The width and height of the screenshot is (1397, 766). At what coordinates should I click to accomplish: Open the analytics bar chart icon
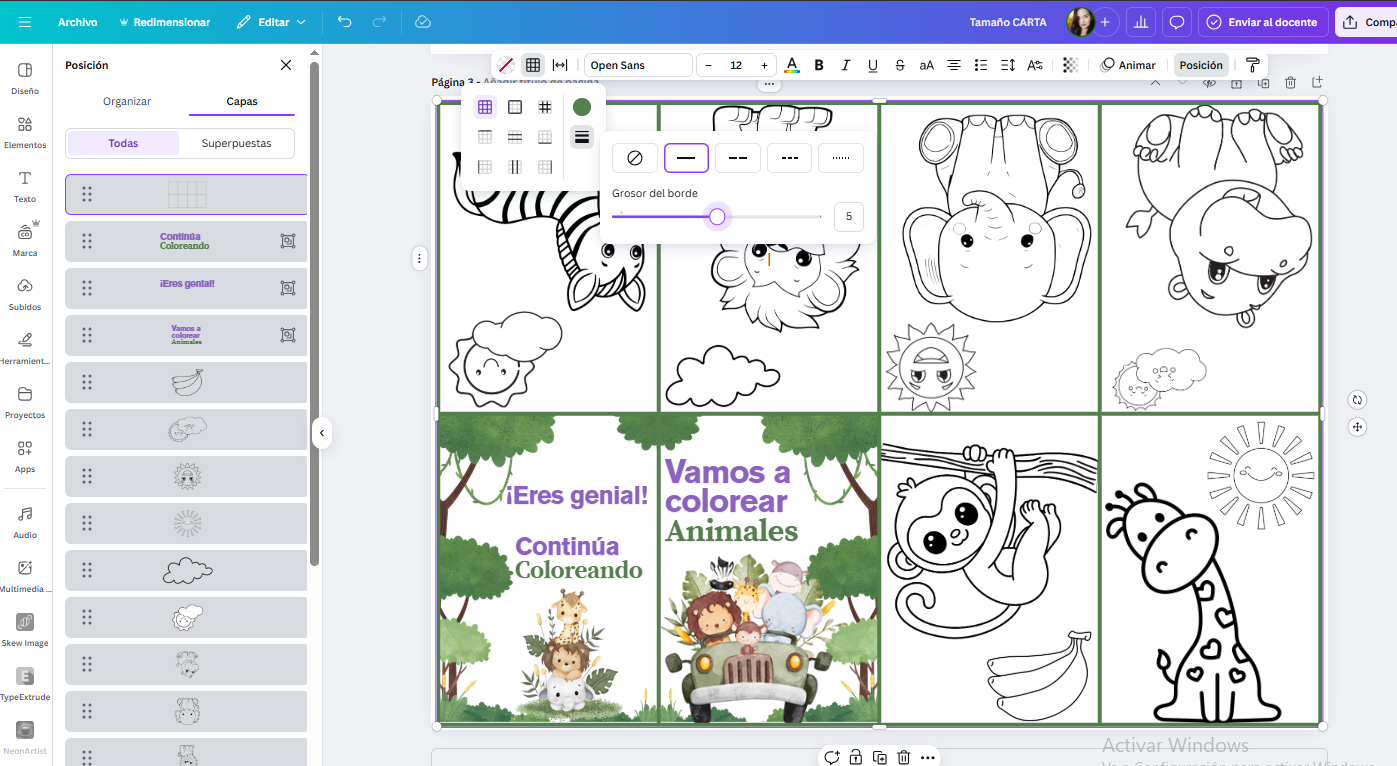[x=1141, y=22]
